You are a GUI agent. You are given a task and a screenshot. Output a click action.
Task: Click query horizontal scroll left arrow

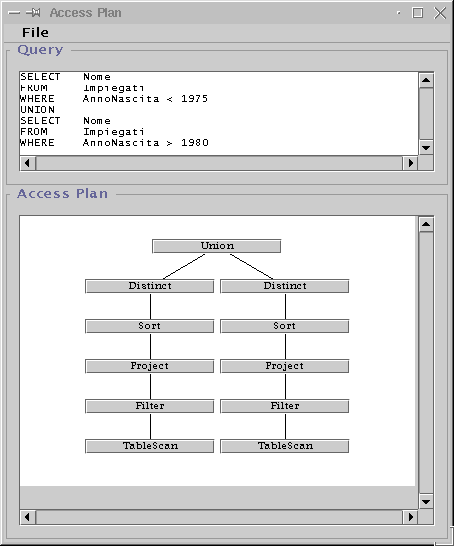(x=28, y=163)
